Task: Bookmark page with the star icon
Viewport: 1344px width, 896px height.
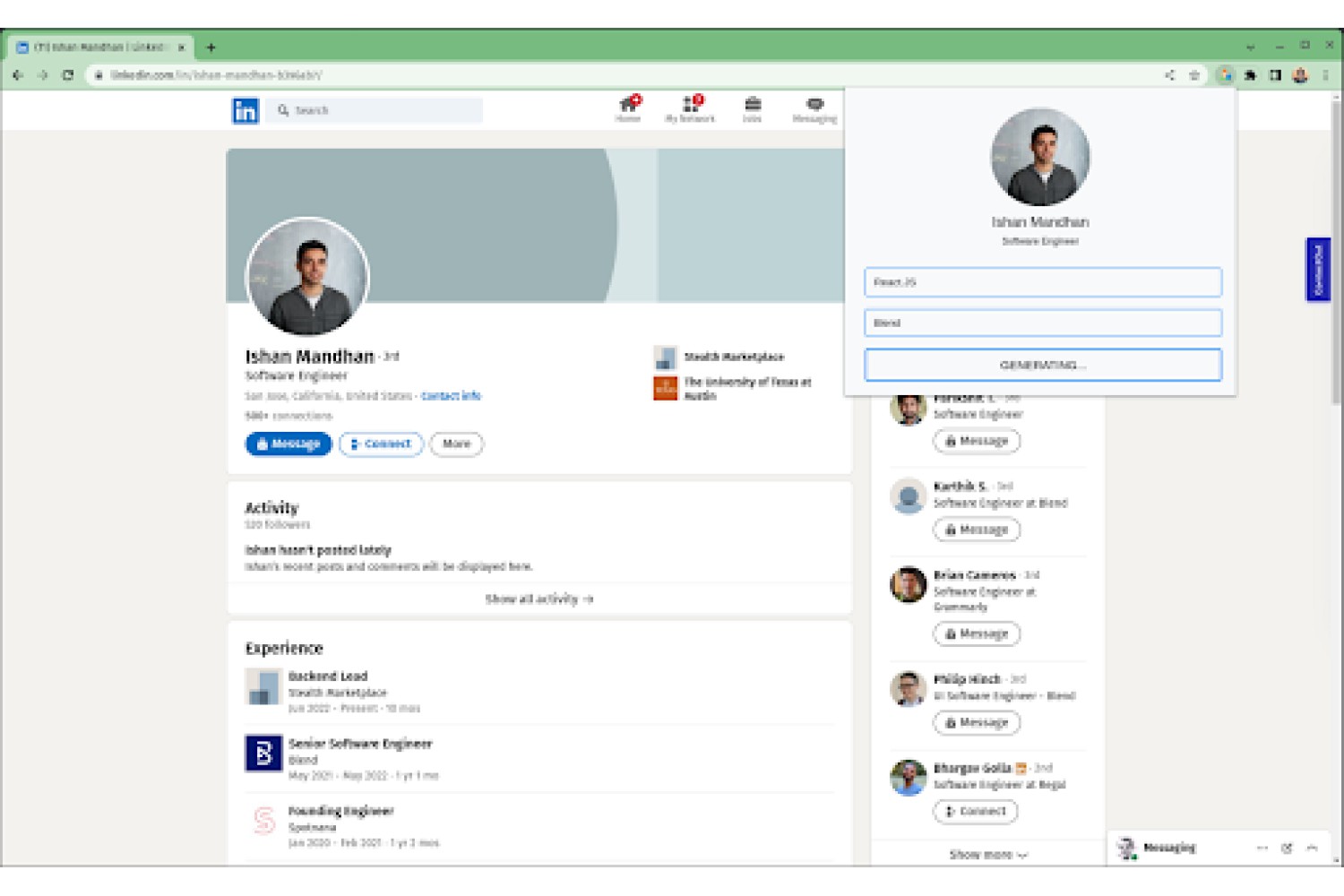Action: tap(1194, 75)
